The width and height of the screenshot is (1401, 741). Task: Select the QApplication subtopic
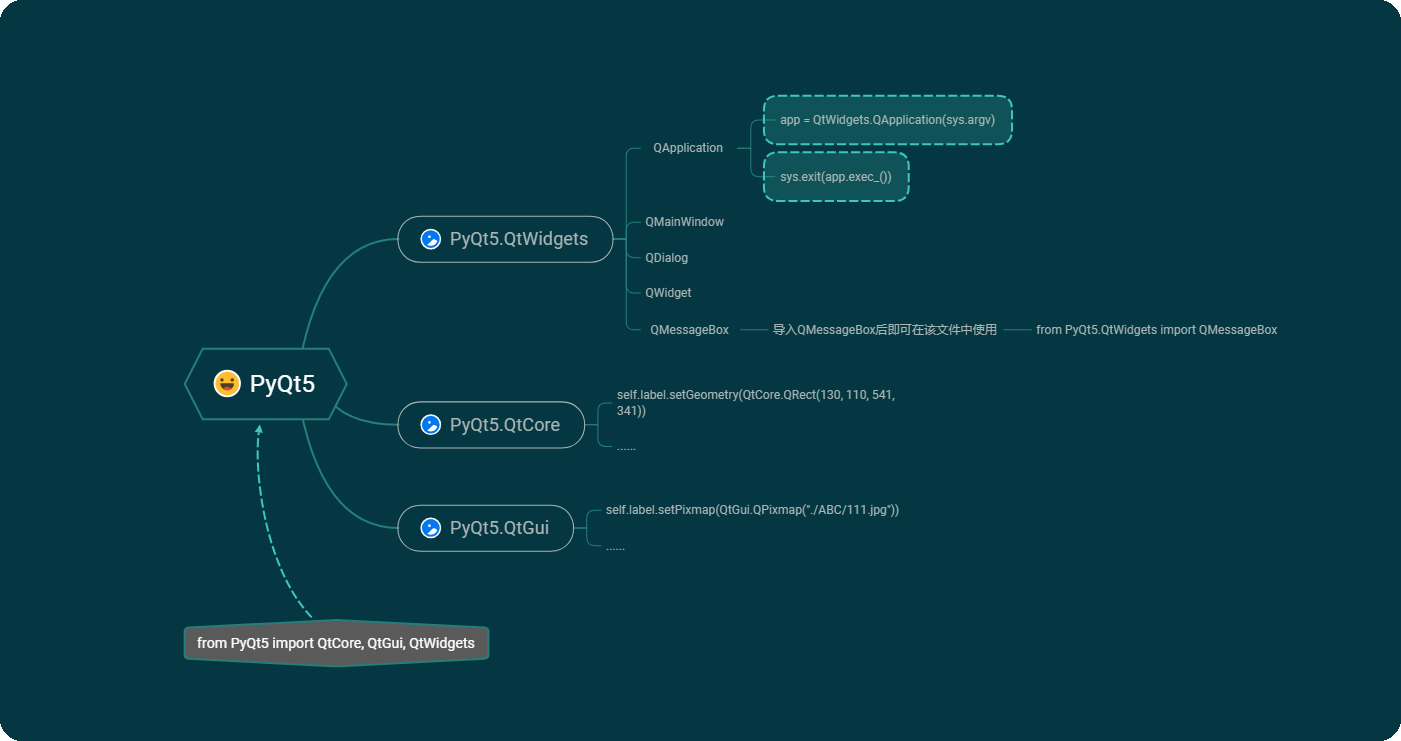688,148
